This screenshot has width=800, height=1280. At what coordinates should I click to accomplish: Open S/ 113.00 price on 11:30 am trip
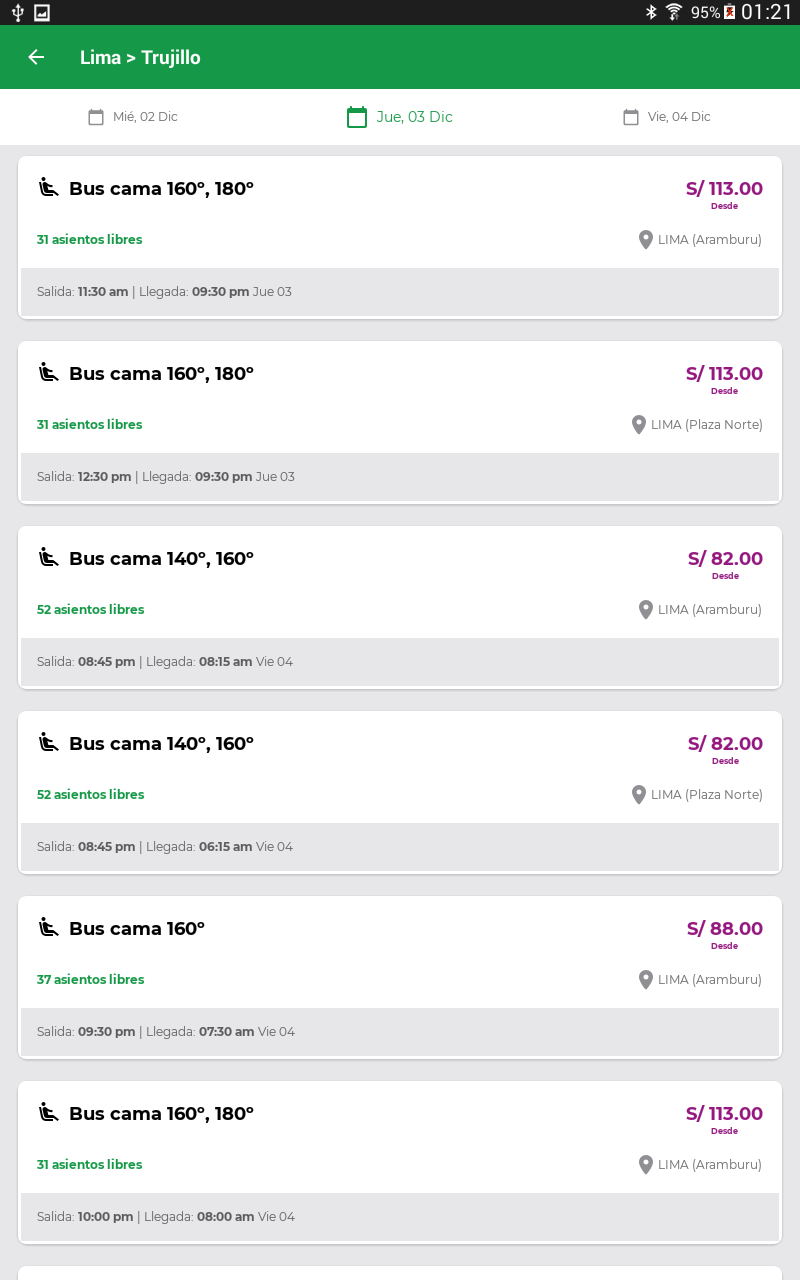coord(724,189)
